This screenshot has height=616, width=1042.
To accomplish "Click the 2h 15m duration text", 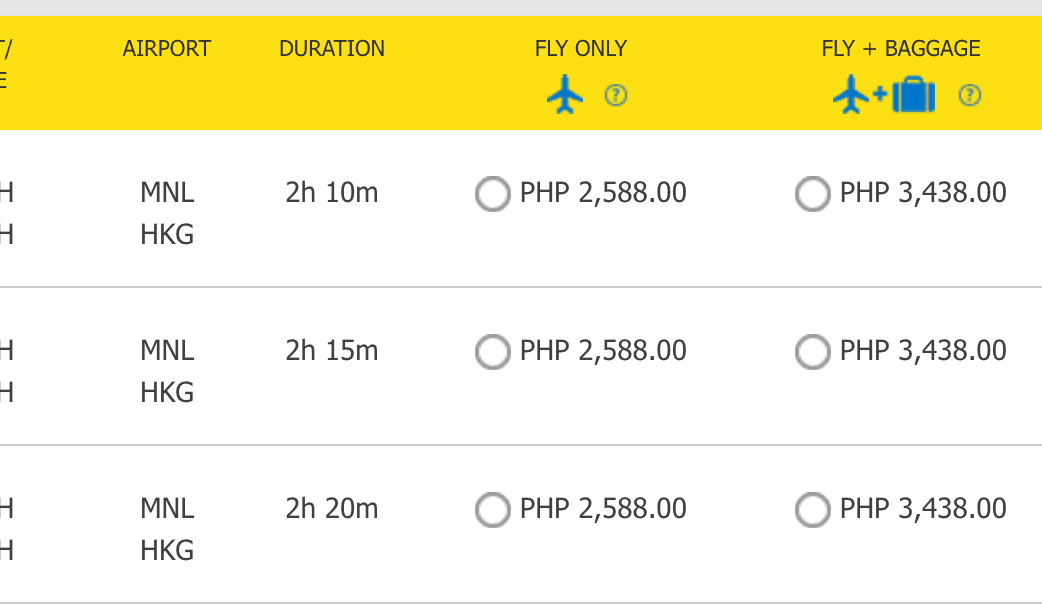I will (x=332, y=351).
